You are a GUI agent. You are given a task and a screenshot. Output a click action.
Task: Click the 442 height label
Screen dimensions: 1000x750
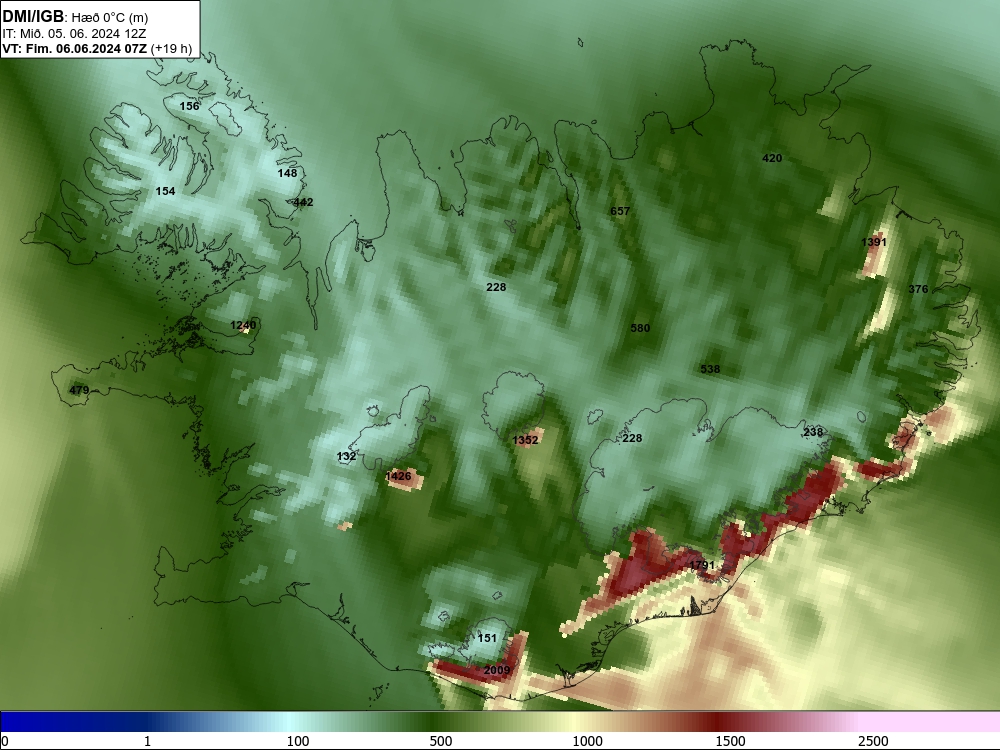coord(303,202)
